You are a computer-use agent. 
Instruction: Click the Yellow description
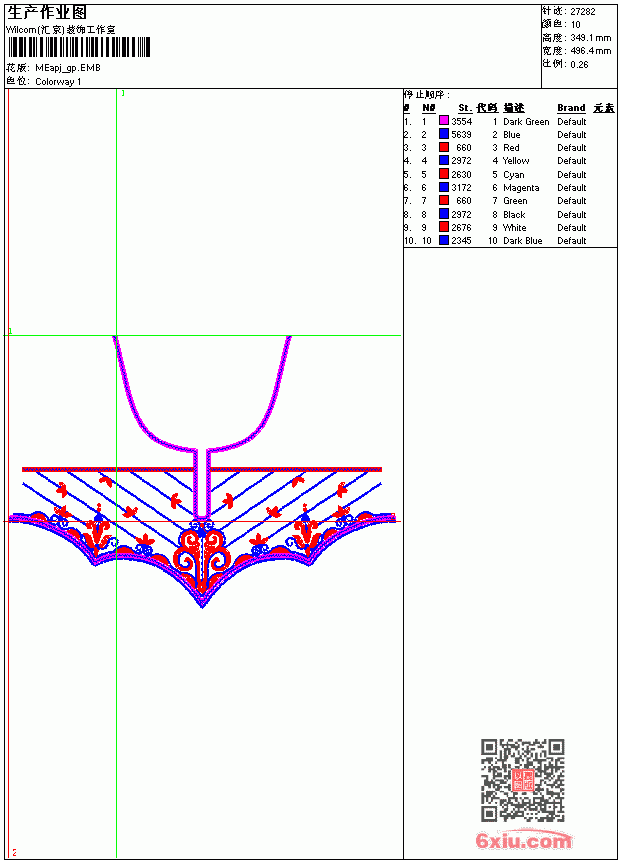click(516, 161)
